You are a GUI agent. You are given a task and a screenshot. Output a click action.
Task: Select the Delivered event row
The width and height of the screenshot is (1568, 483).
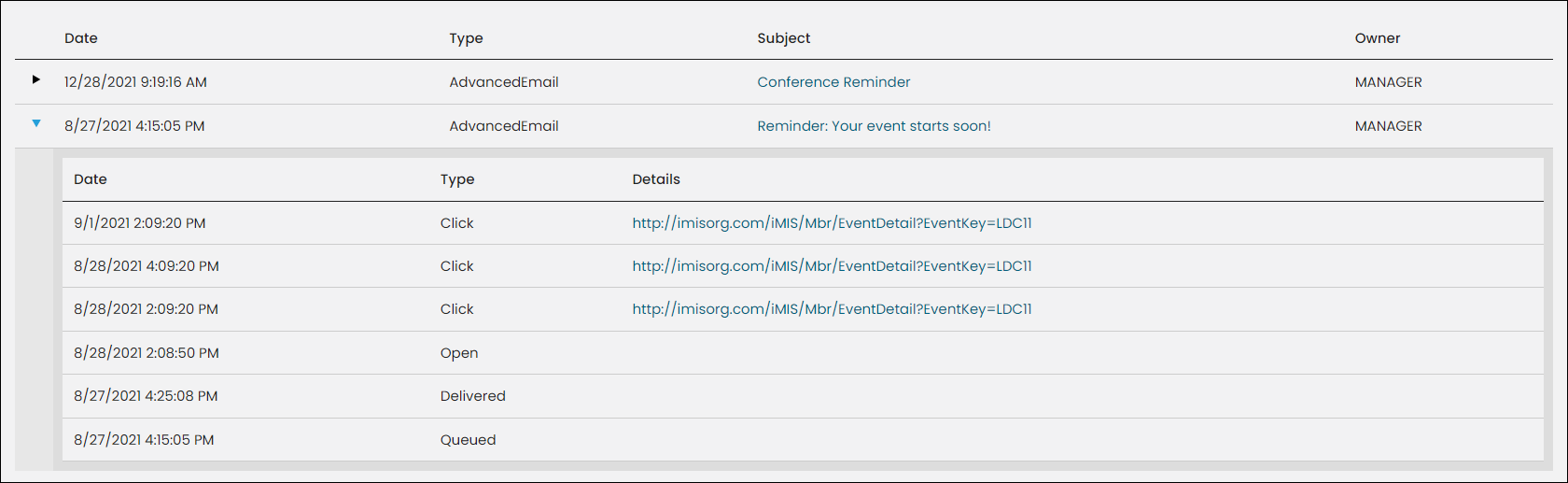(x=803, y=396)
